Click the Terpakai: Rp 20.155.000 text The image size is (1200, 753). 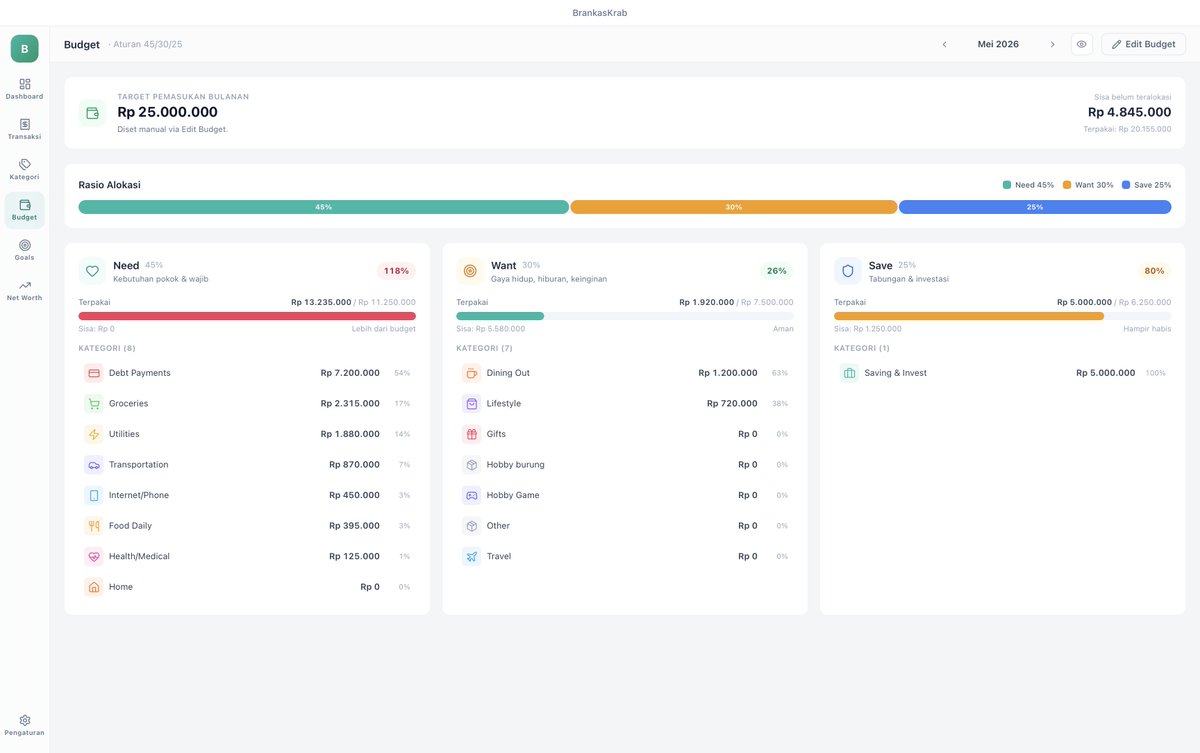1127,129
